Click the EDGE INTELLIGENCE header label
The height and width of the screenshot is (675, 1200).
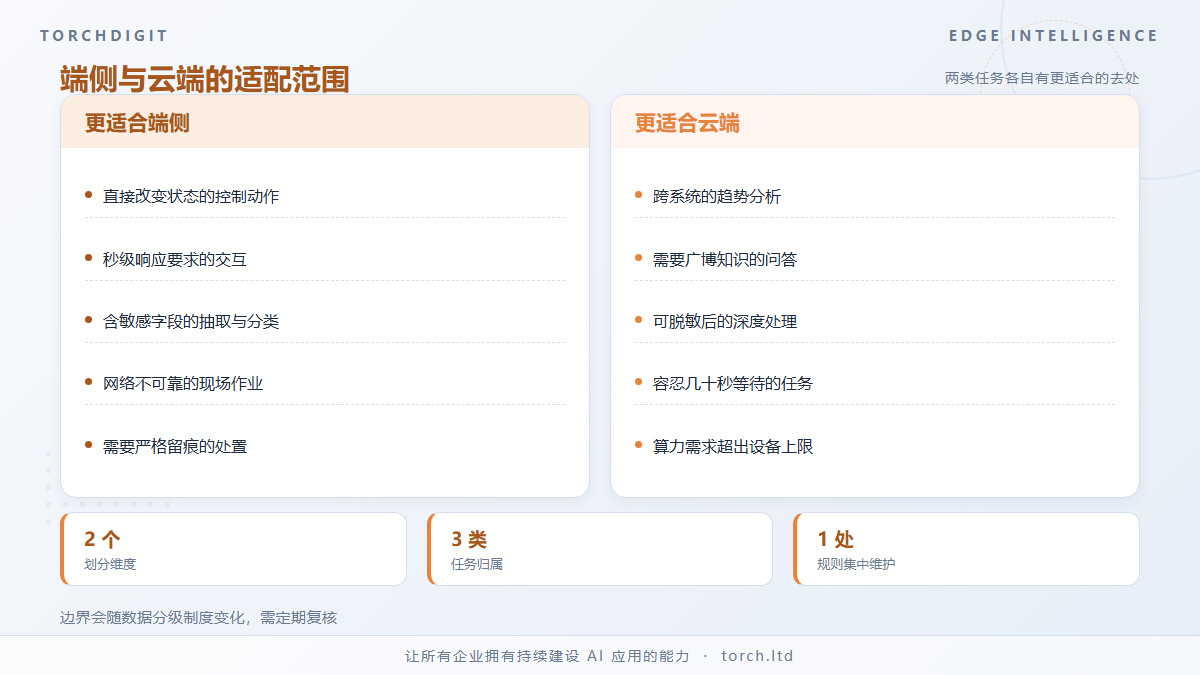(1054, 36)
